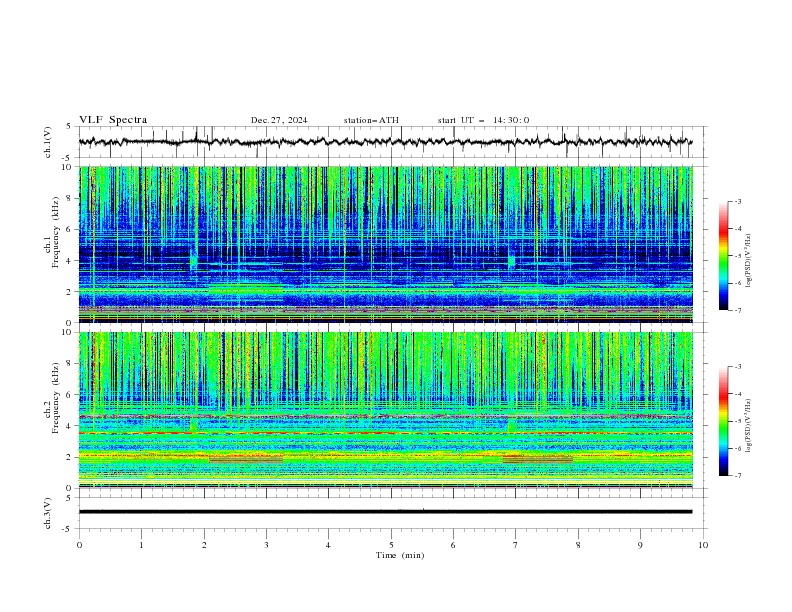Click the "10" minute tick on the time axis

pyautogui.click(x=703, y=545)
